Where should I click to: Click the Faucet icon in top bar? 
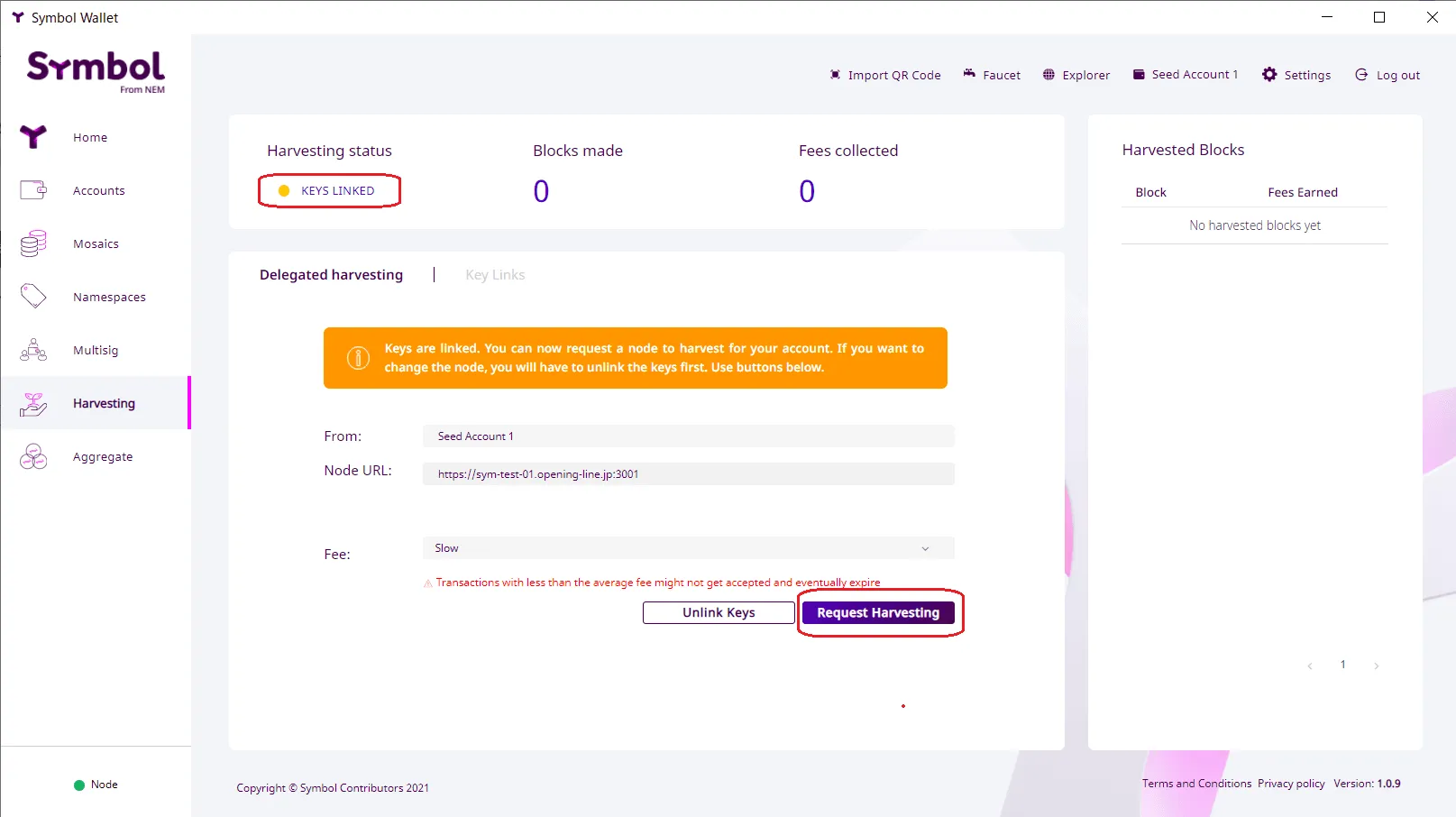[x=969, y=74]
